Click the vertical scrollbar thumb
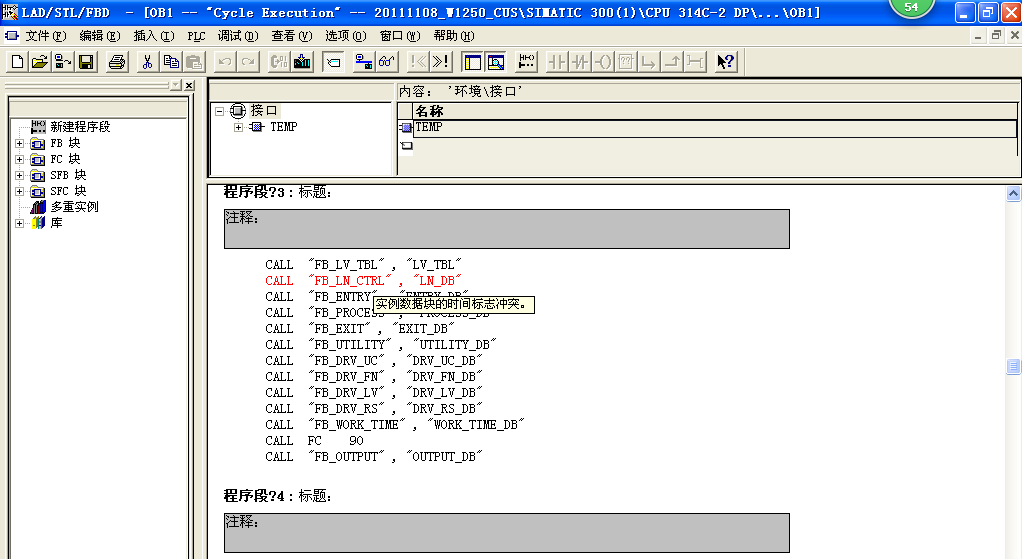 pyautogui.click(x=1013, y=367)
